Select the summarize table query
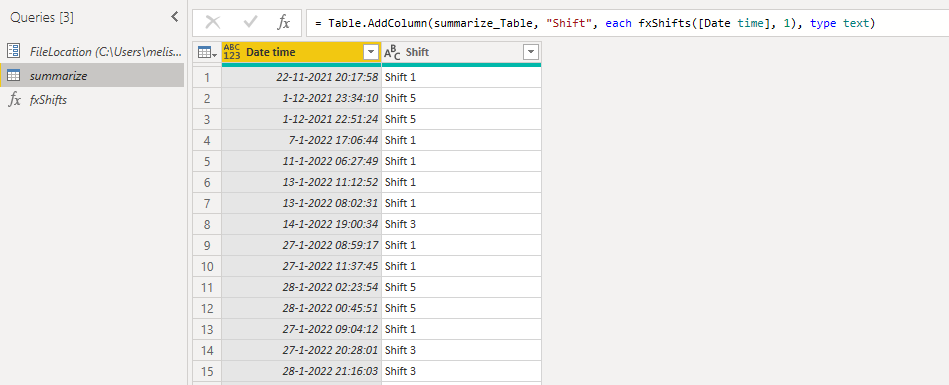The image size is (949, 385). (92, 76)
